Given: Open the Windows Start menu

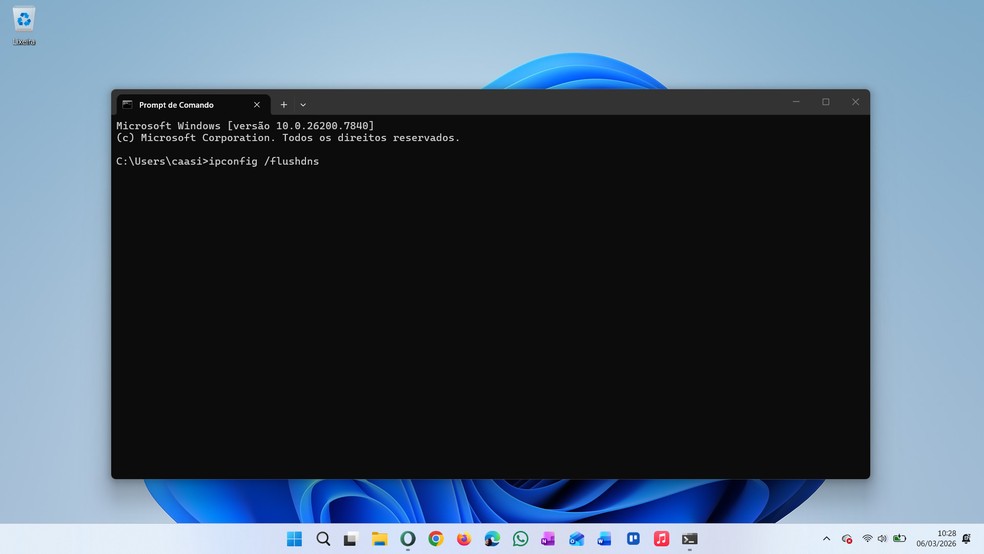Looking at the screenshot, I should tap(294, 539).
